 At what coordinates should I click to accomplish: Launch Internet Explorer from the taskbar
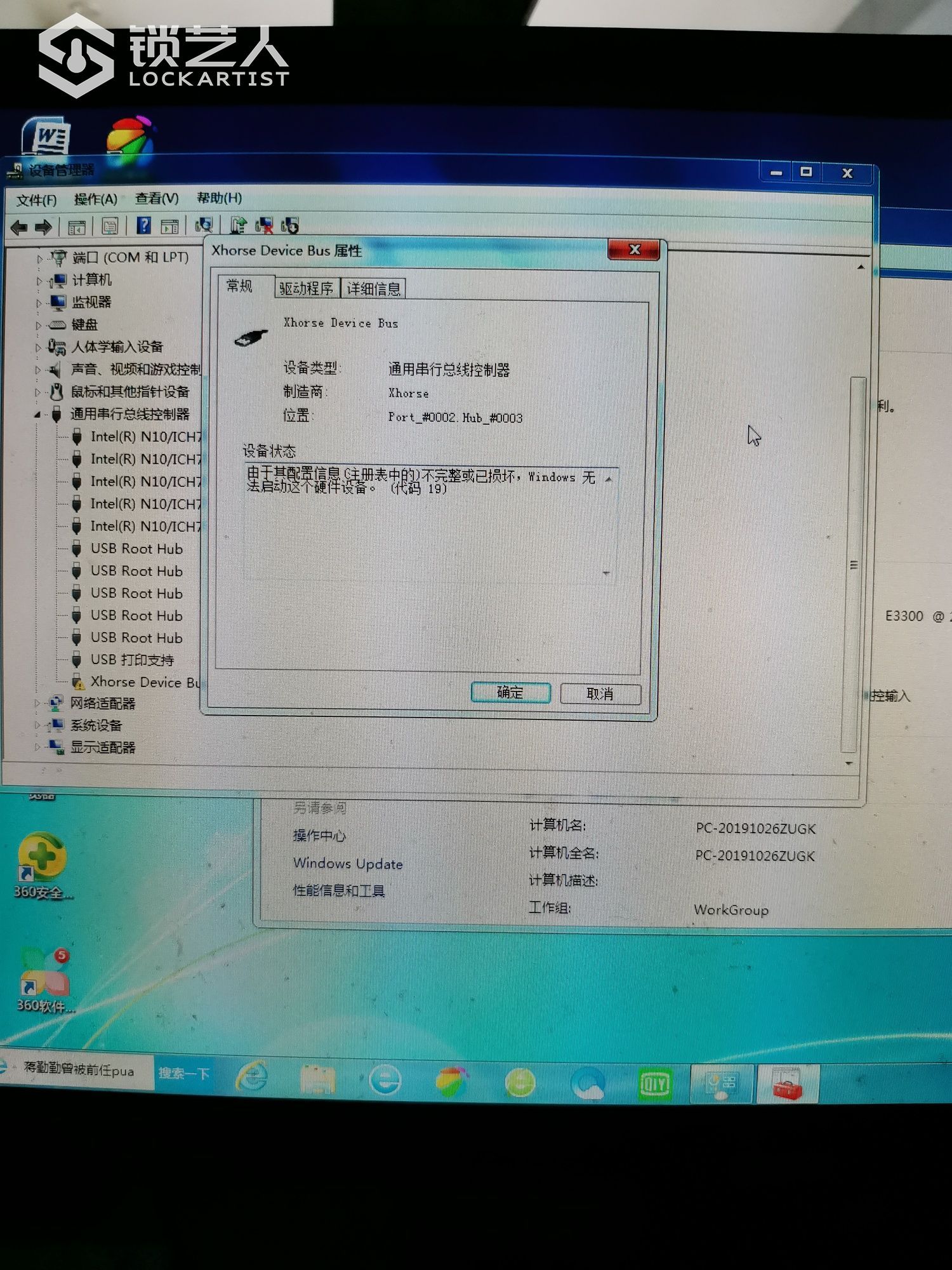click(251, 1077)
